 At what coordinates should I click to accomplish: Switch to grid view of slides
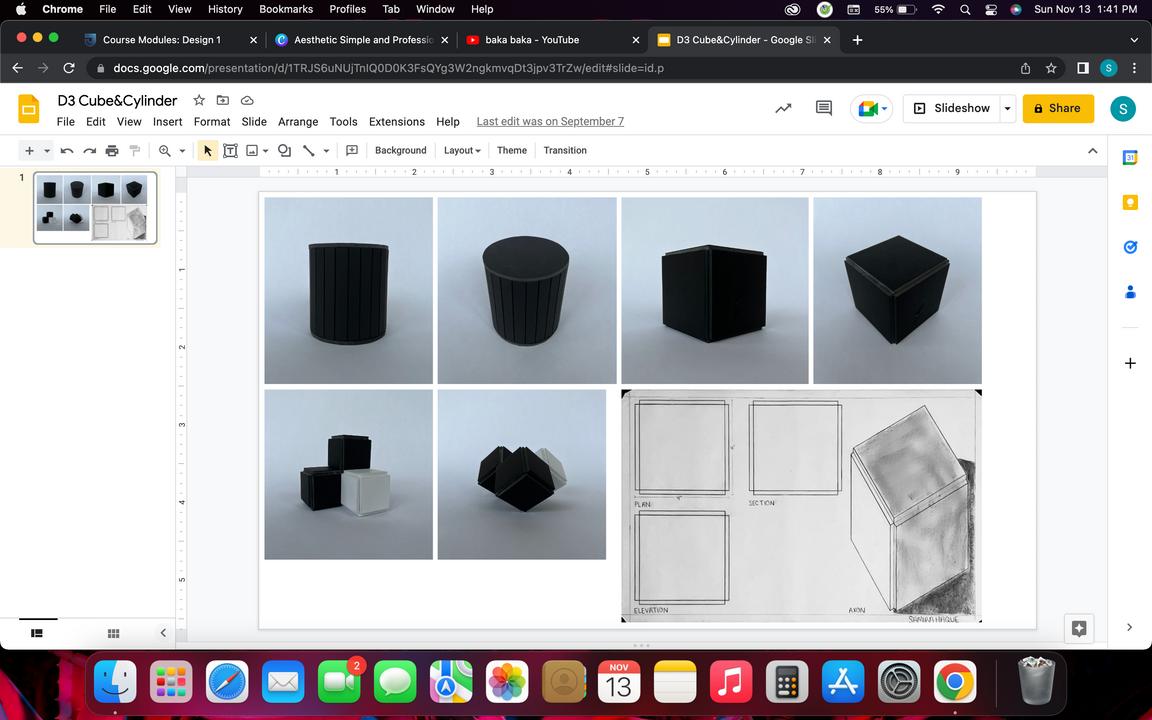click(x=114, y=633)
